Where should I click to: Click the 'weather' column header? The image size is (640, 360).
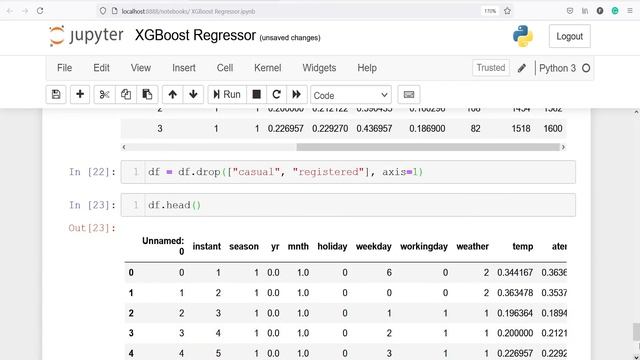coord(472,247)
